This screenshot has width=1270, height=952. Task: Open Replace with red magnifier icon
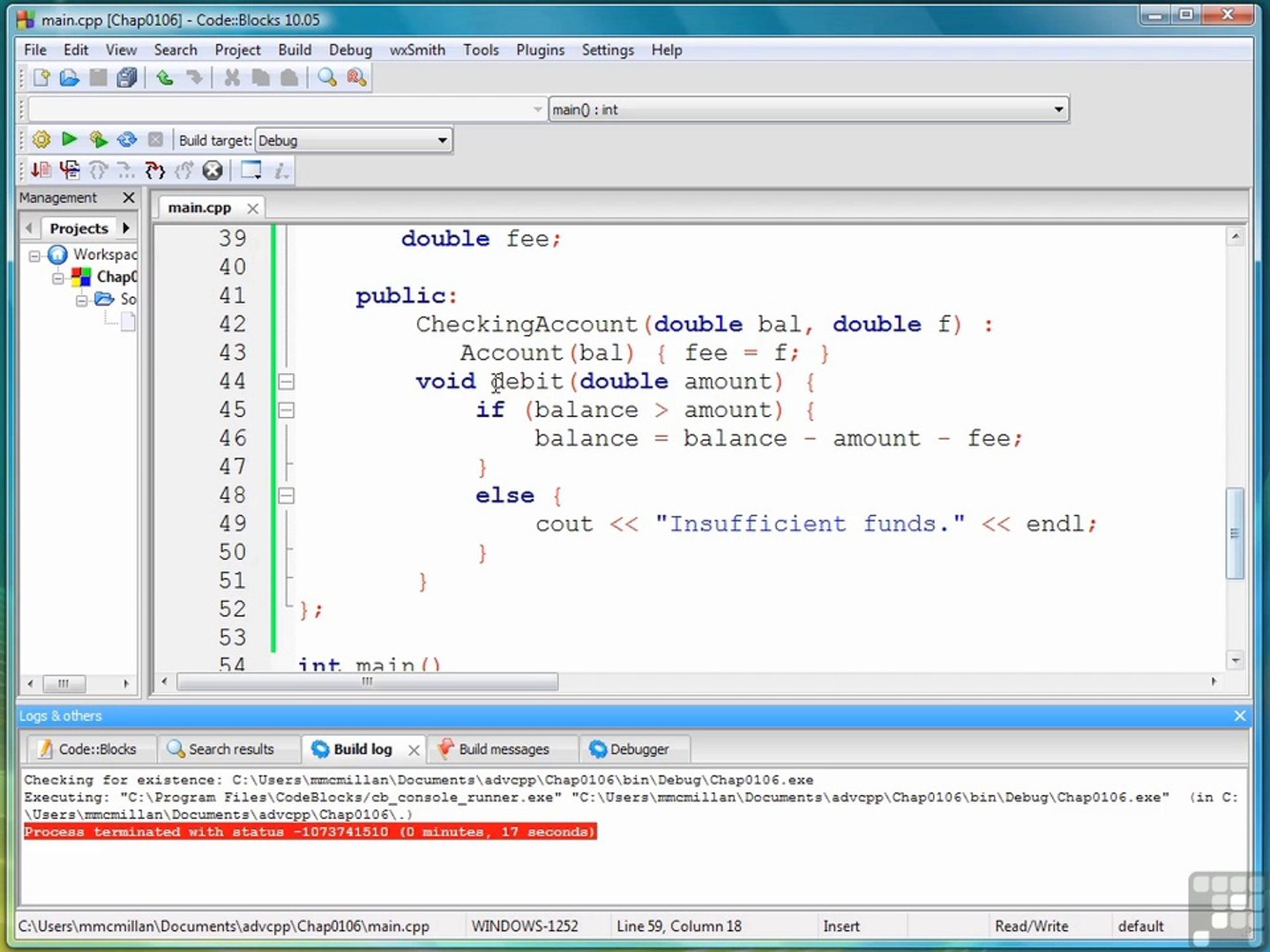coord(356,78)
